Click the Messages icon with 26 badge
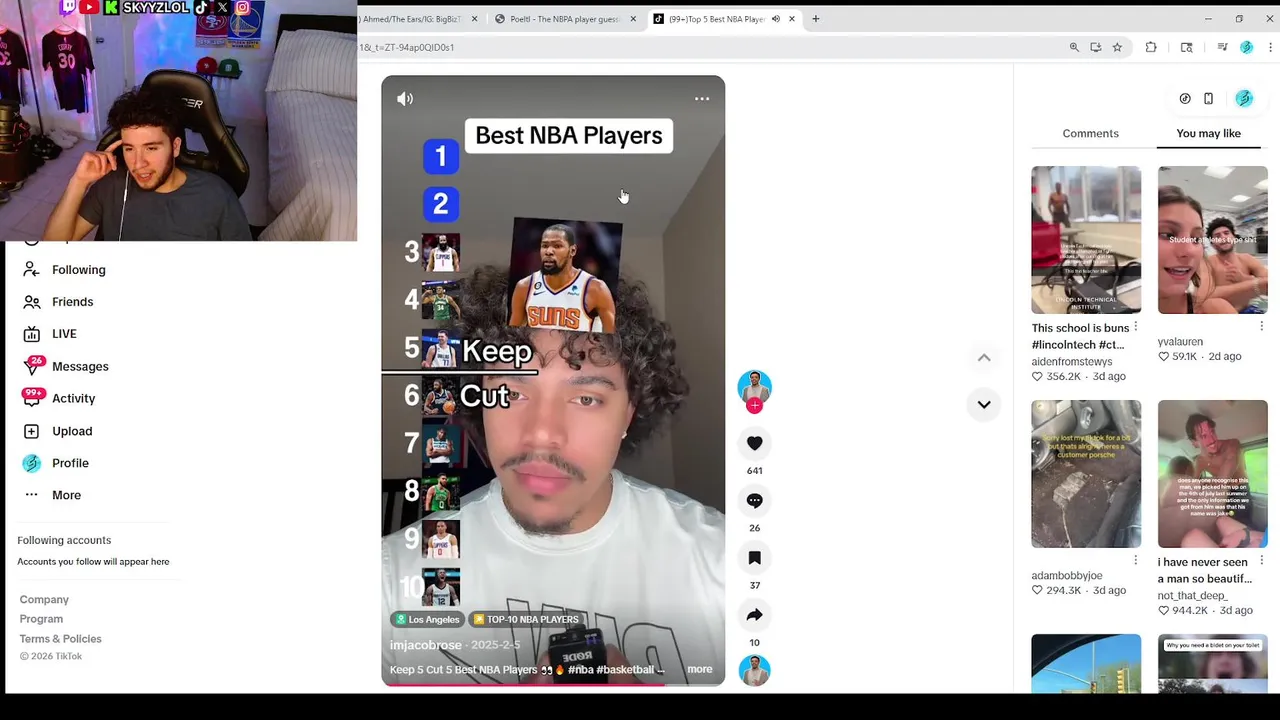1280x720 pixels. pos(32,366)
